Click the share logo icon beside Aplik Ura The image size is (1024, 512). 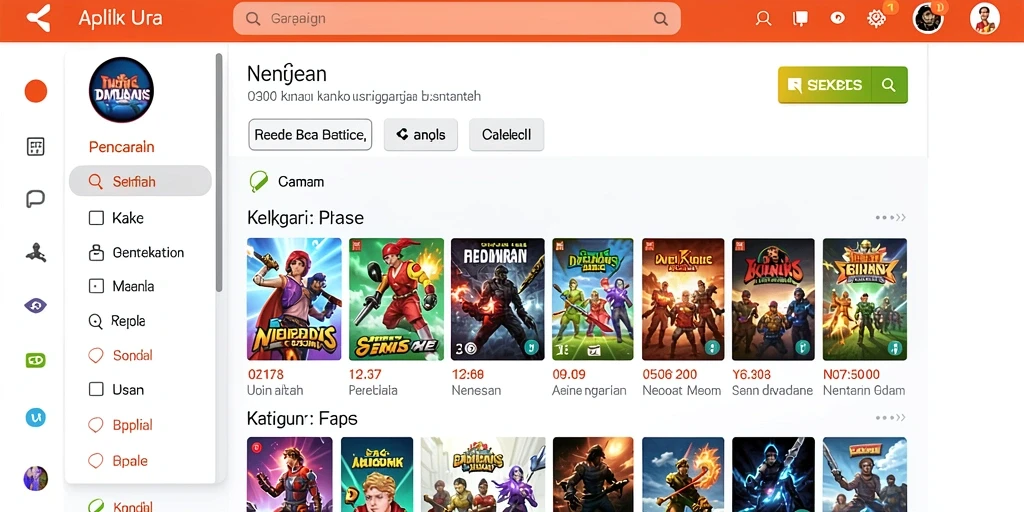coord(39,18)
